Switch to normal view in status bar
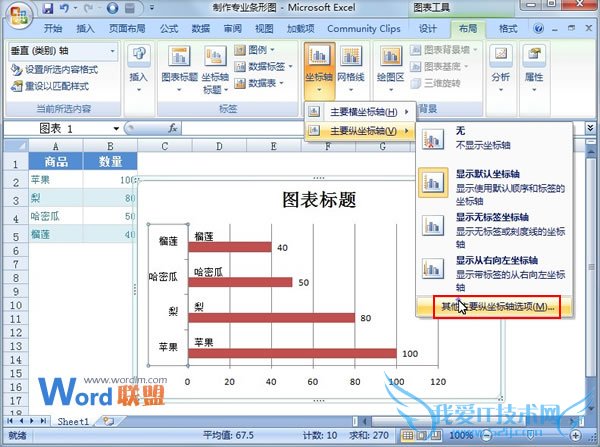This screenshot has height=447, width=600. (408, 435)
